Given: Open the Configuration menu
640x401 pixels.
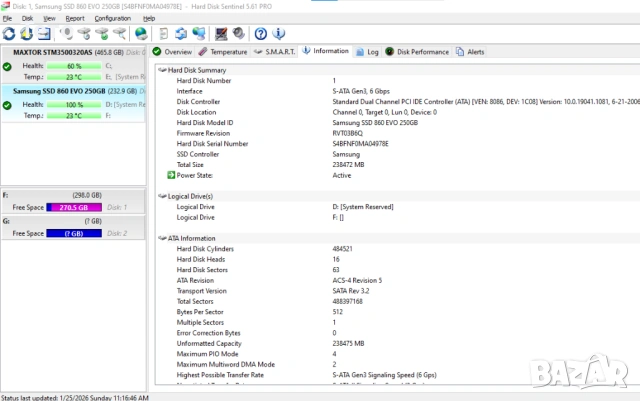Looking at the screenshot, I should (x=112, y=18).
